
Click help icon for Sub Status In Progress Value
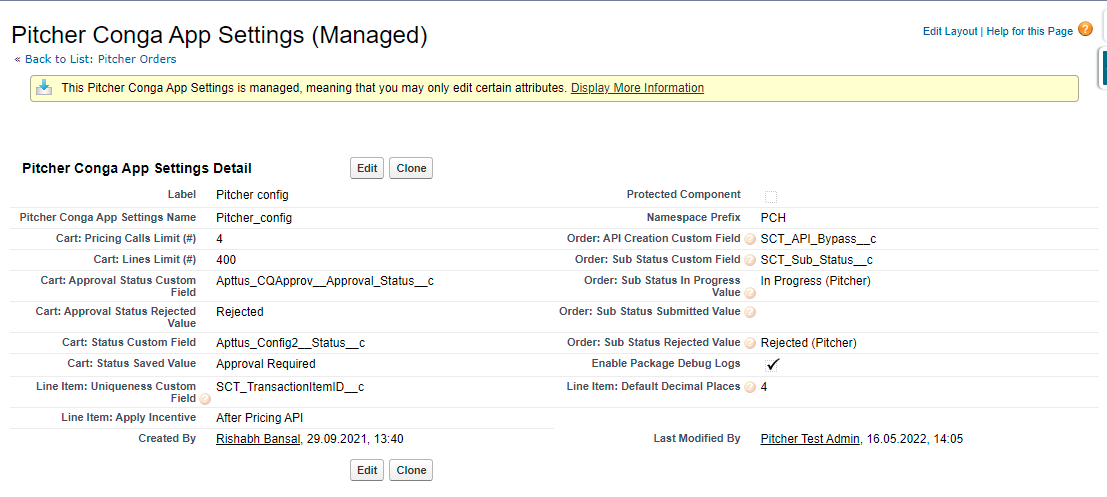tap(750, 294)
